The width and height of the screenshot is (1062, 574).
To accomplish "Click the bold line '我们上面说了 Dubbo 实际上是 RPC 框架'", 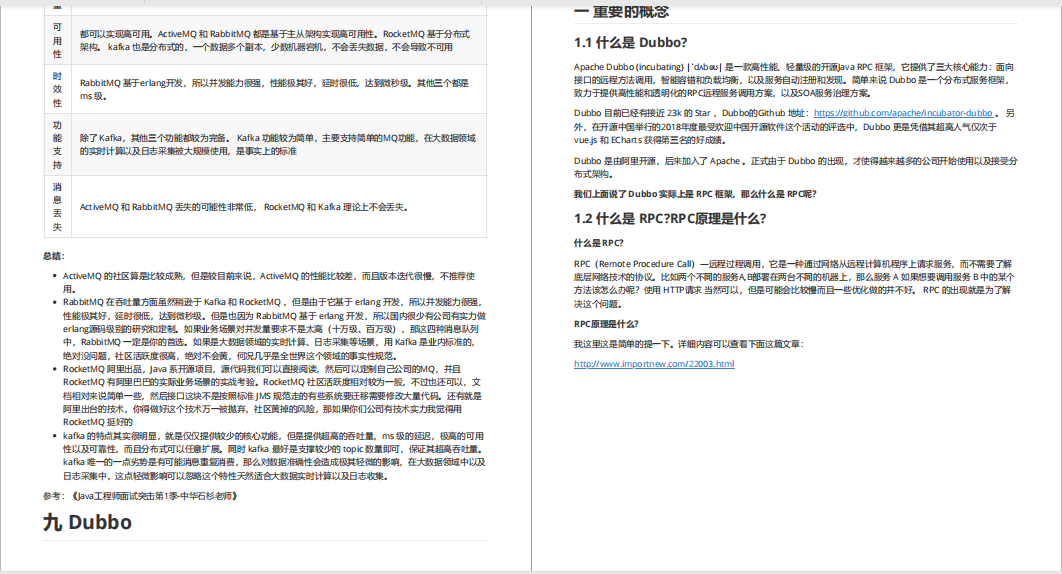I will click(695, 194).
